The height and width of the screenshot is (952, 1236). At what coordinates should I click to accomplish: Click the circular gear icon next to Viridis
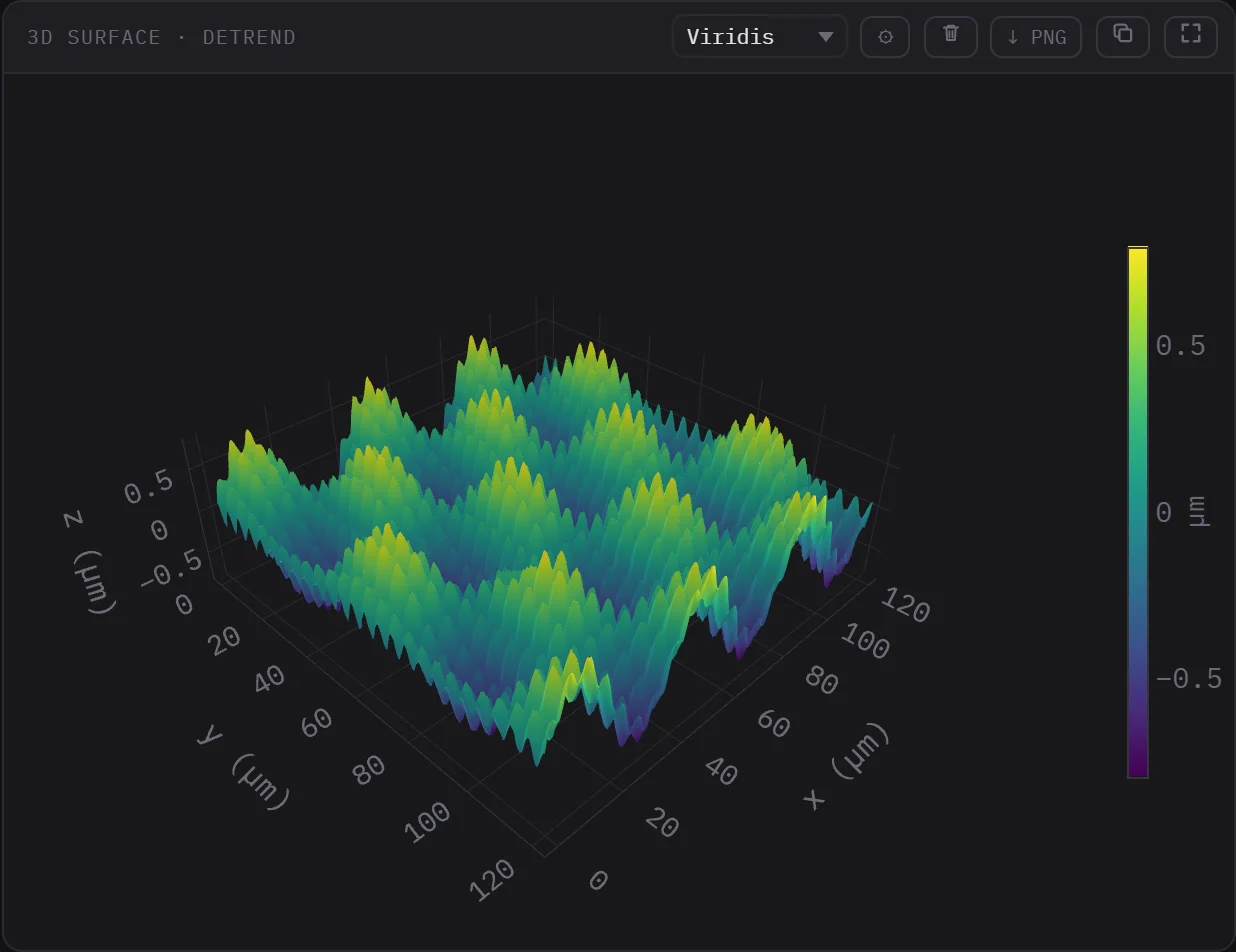coord(885,37)
